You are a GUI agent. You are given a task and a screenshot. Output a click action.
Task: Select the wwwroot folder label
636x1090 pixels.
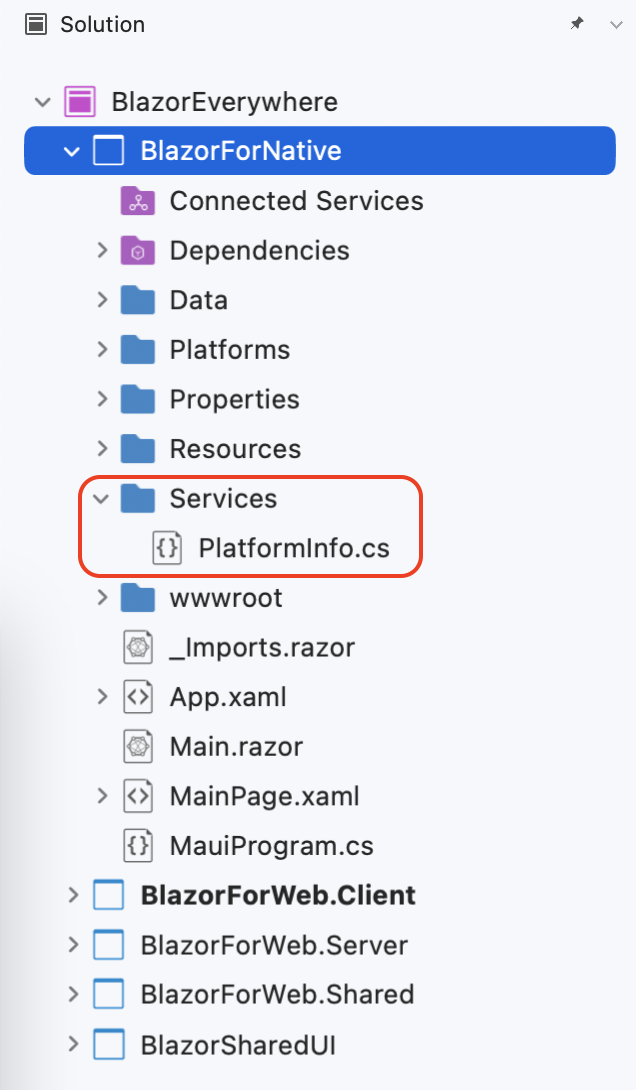coord(227,598)
